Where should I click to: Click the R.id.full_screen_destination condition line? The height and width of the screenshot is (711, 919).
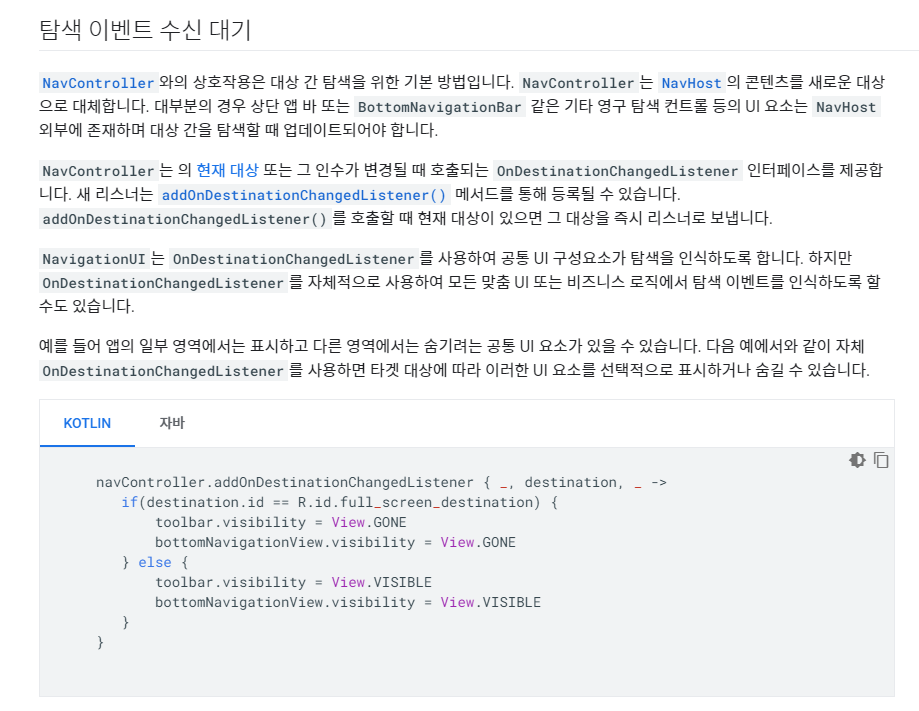tap(339, 502)
